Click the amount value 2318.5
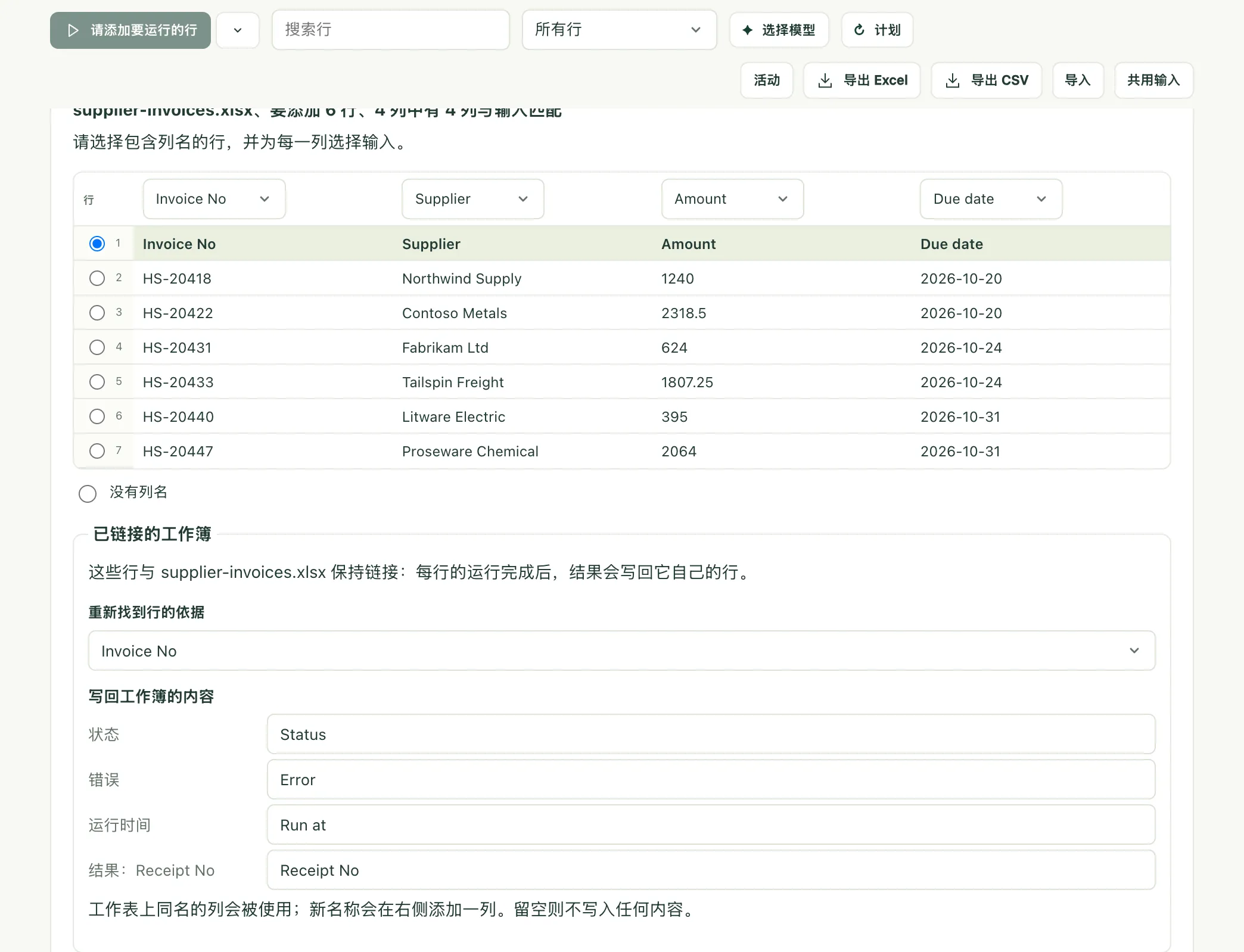This screenshot has width=1244, height=952. tap(683, 313)
